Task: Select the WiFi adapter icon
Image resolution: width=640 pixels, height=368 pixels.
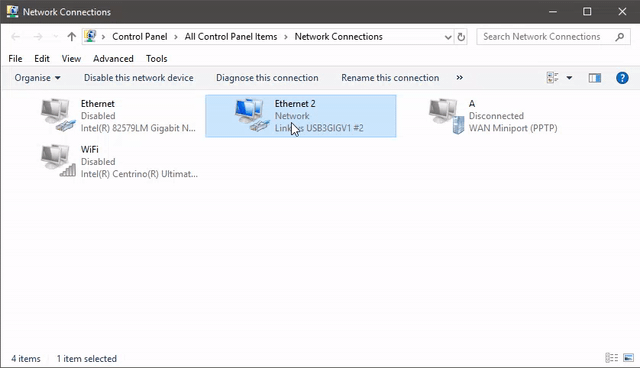Action: (58, 161)
